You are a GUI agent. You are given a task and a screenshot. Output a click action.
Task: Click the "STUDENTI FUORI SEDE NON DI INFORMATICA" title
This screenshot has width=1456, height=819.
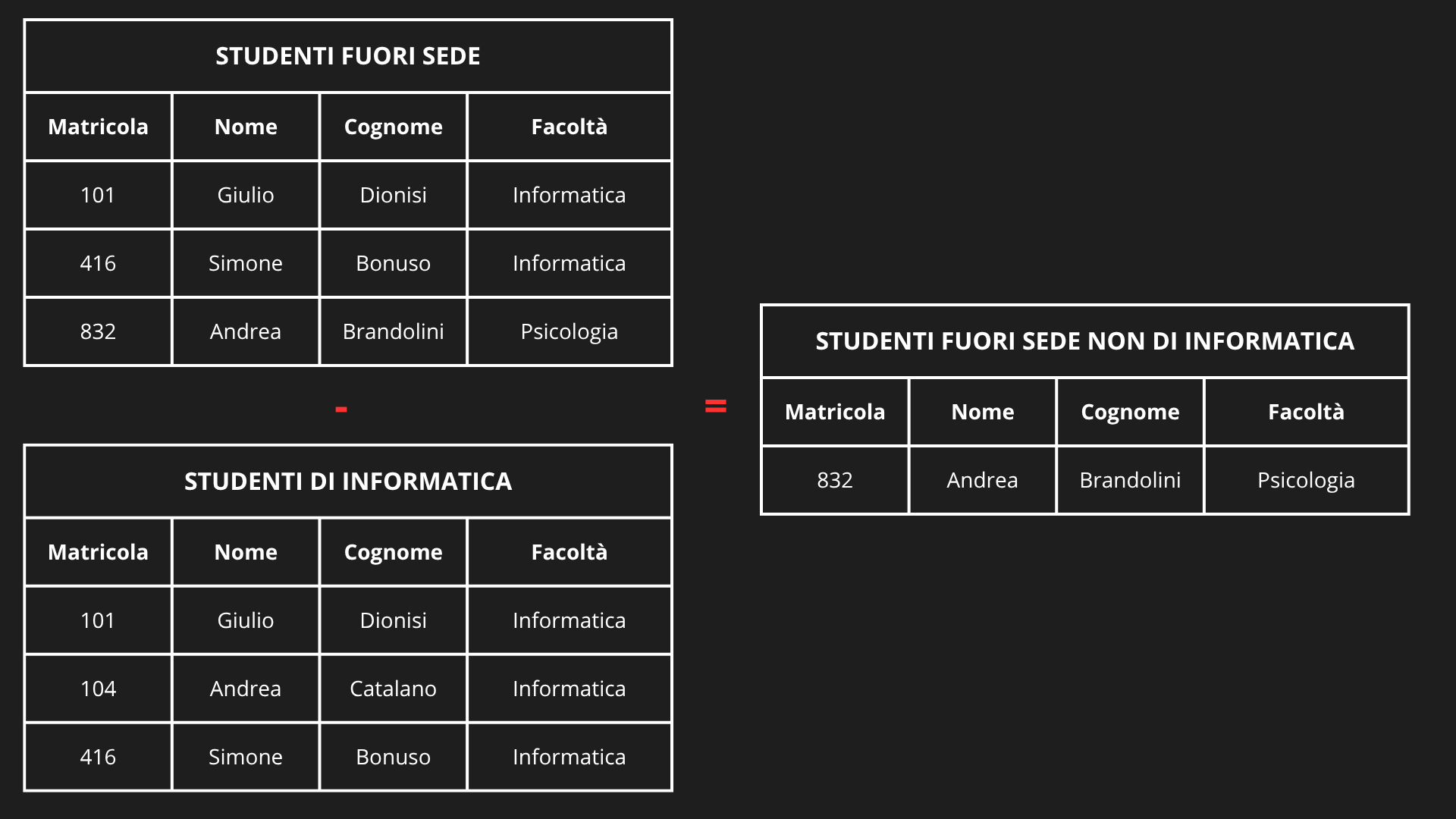tap(1084, 341)
